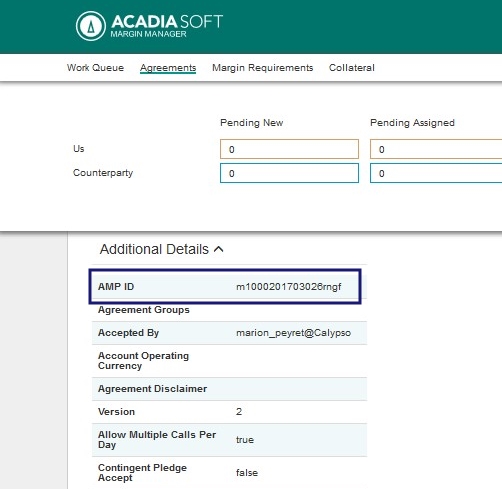
Task: Open the Margin Requirements tab
Action: [x=263, y=68]
